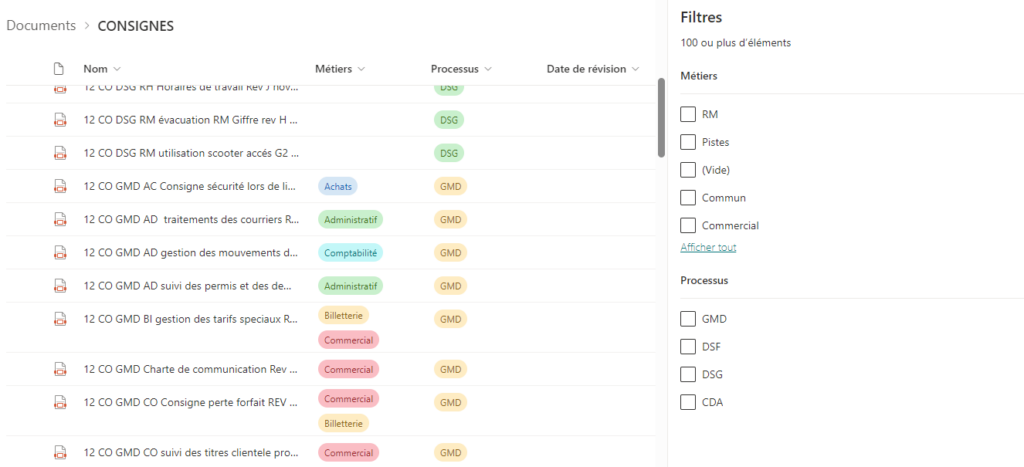Check the RM Métiers filter
1024x467 pixels.
click(688, 114)
